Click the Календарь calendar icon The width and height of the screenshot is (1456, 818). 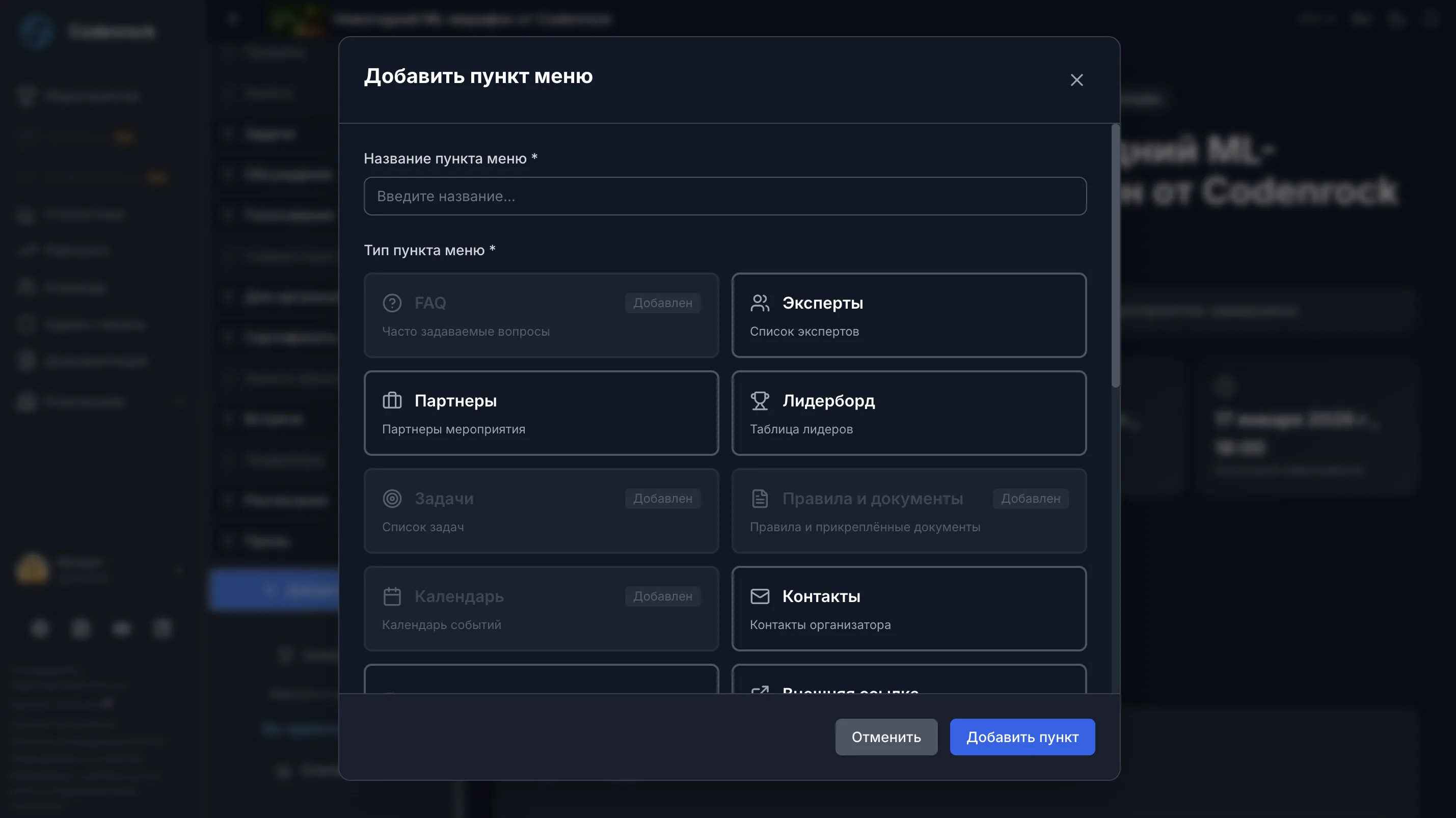tap(392, 596)
